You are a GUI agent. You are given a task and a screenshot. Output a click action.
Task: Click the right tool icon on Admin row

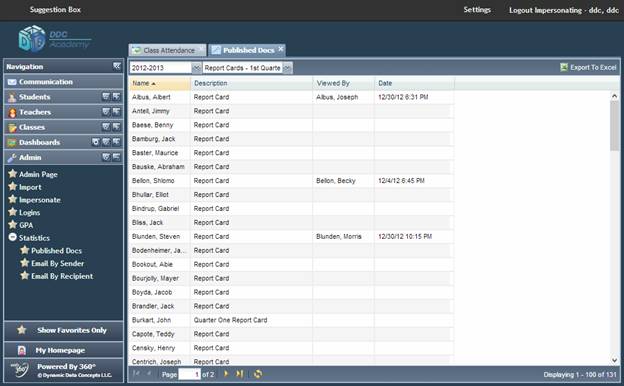[116, 157]
